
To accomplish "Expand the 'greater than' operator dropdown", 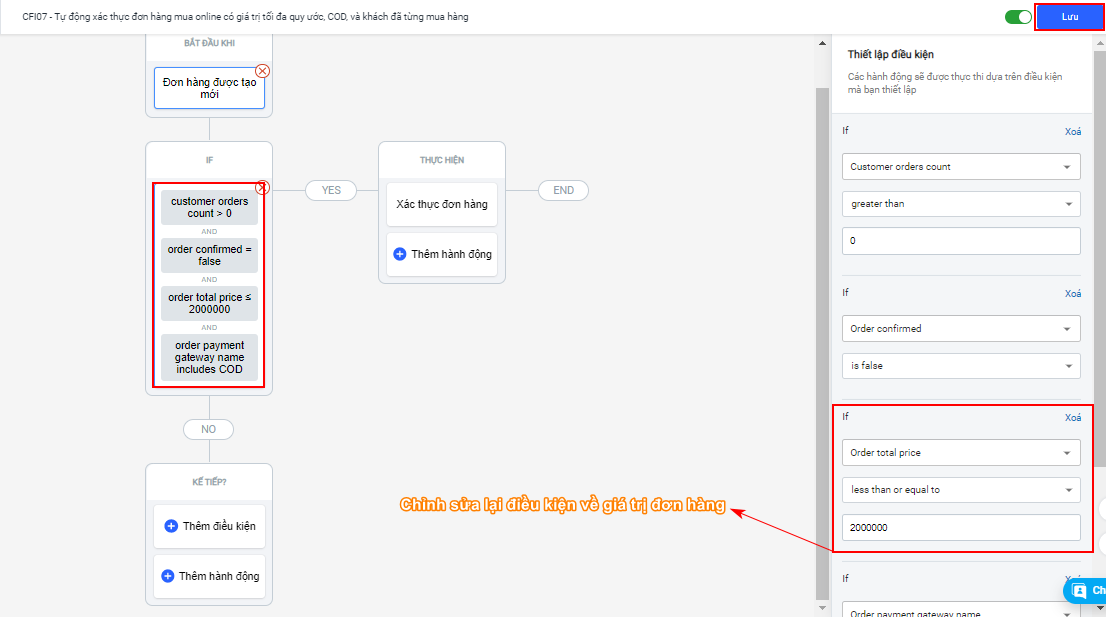I will click(961, 204).
